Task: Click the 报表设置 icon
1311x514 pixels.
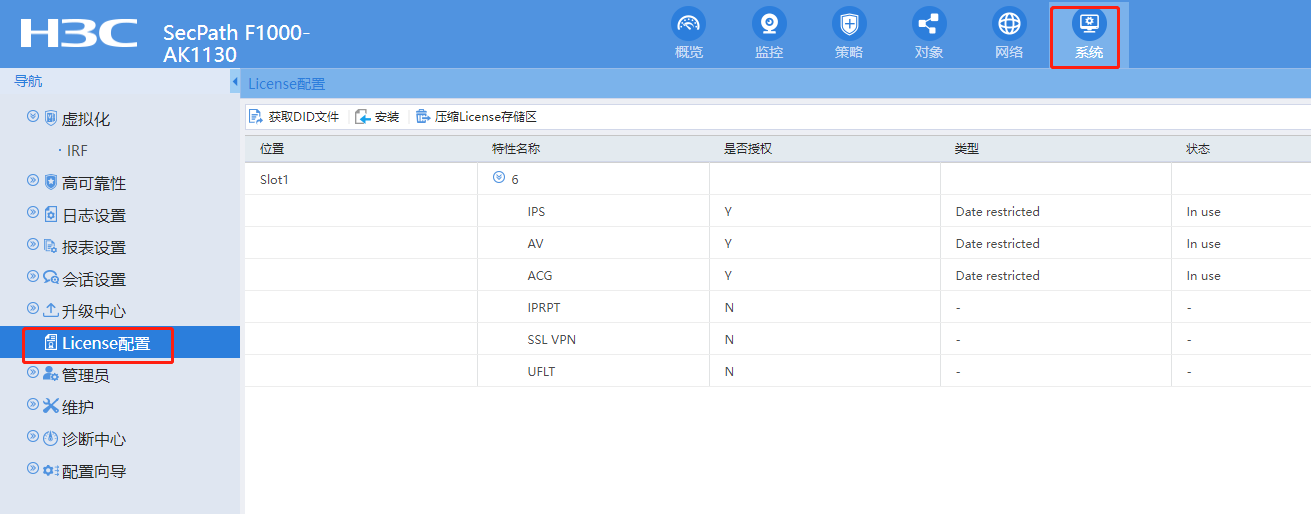Action: (51, 246)
